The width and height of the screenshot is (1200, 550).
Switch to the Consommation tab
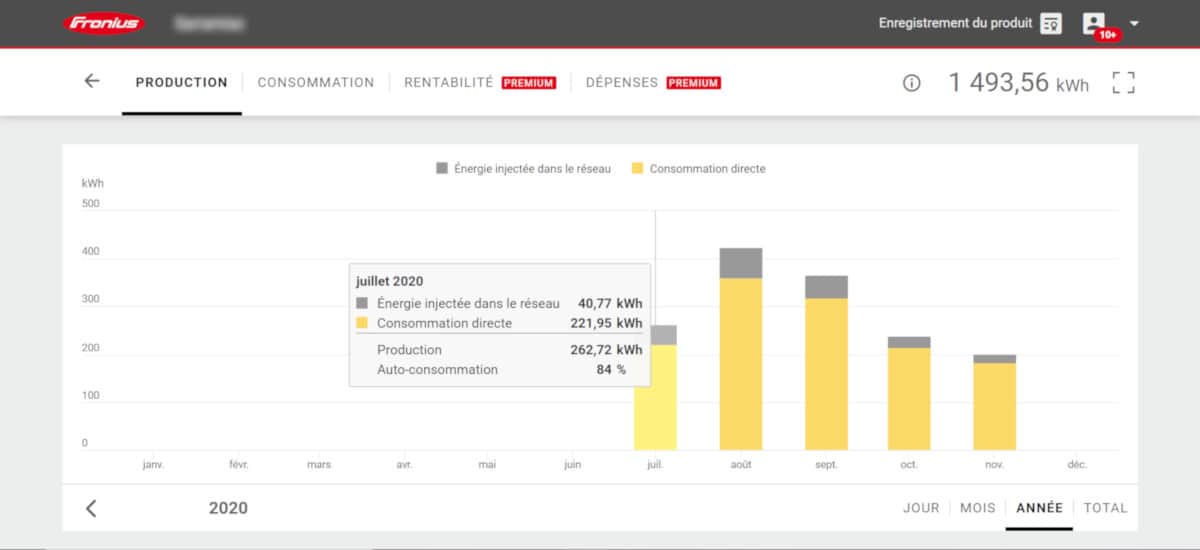(316, 83)
